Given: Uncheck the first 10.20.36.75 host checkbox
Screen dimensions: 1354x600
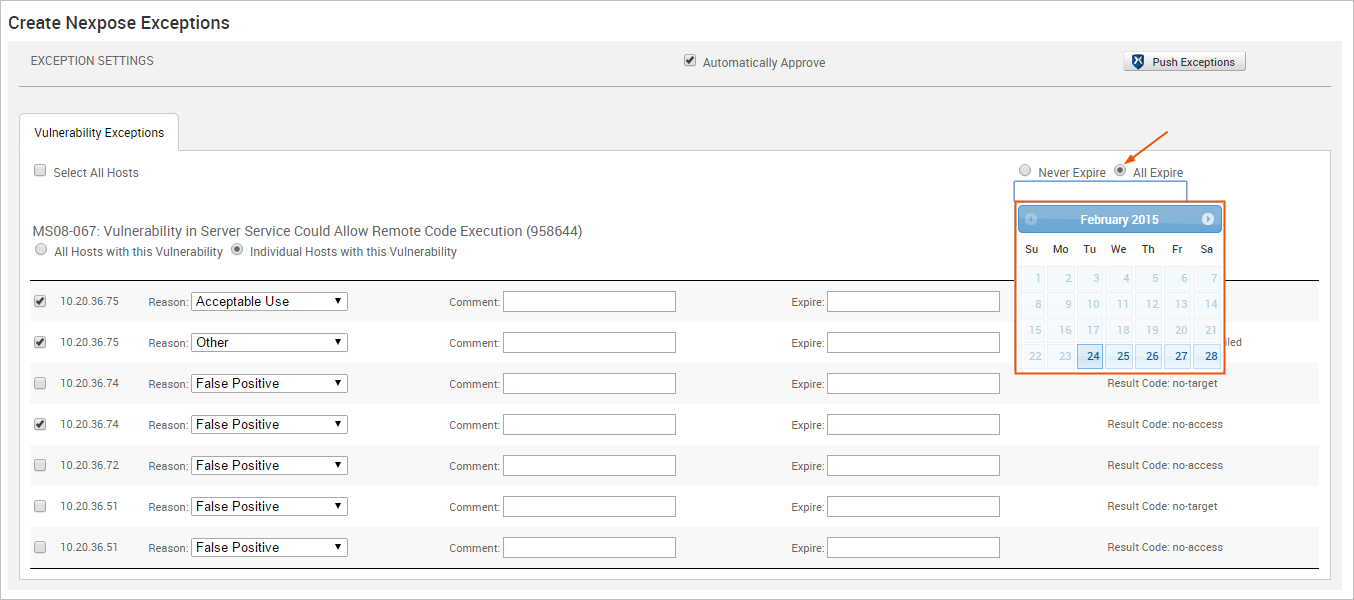Looking at the screenshot, I should (40, 301).
